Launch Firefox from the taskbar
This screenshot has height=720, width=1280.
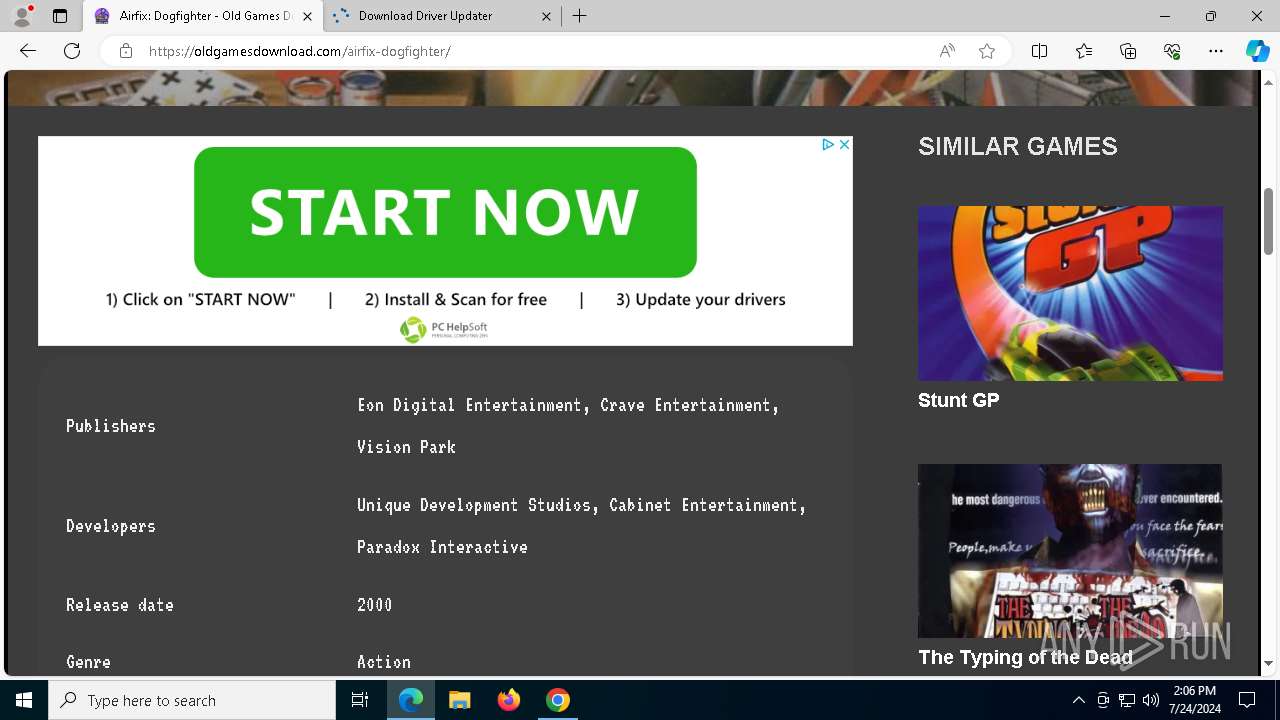pyautogui.click(x=509, y=700)
